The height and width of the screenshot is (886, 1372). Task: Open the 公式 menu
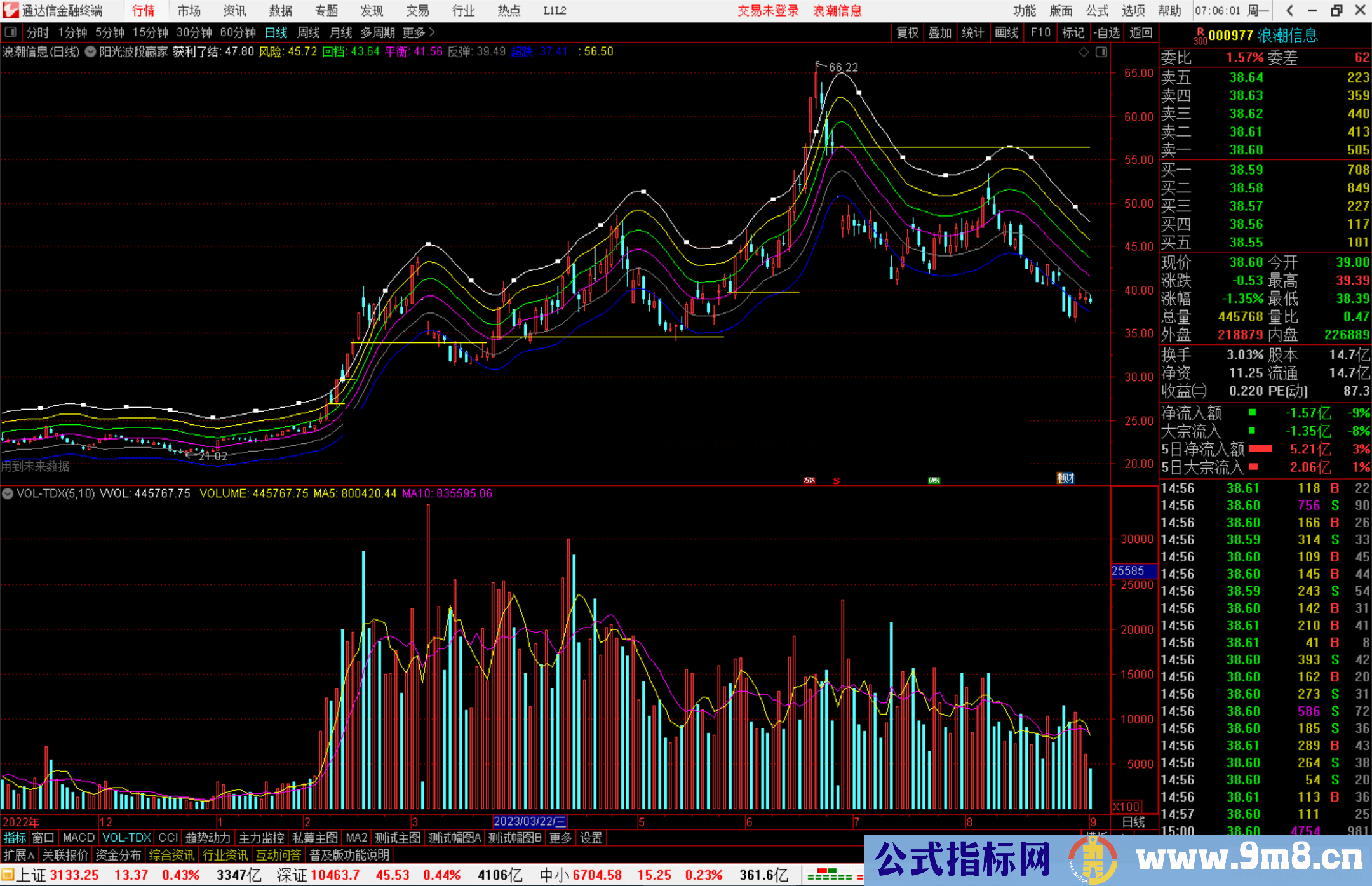pyautogui.click(x=1097, y=10)
